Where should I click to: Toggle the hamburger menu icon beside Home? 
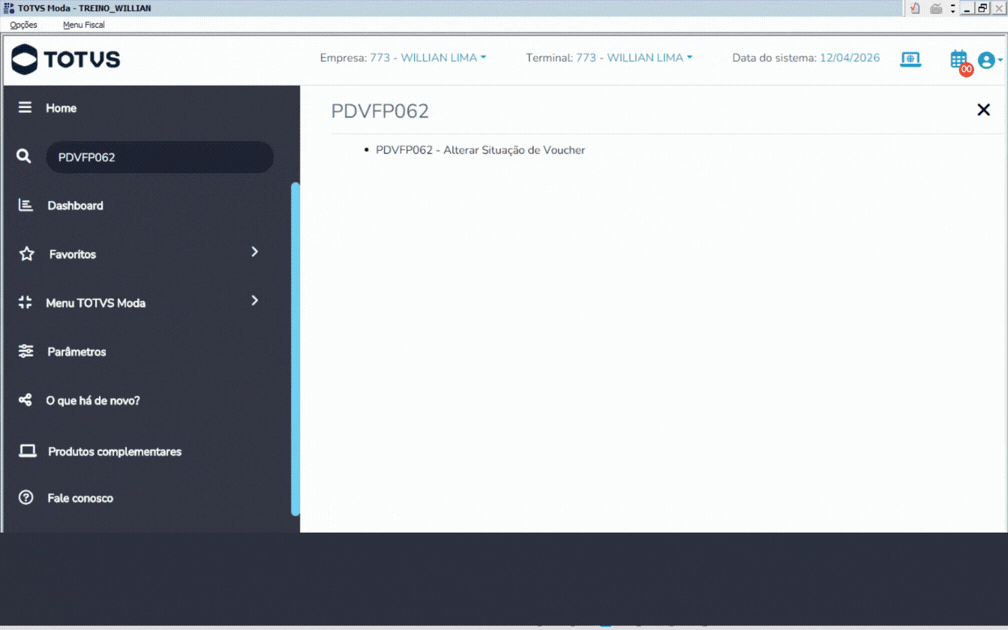coord(25,107)
